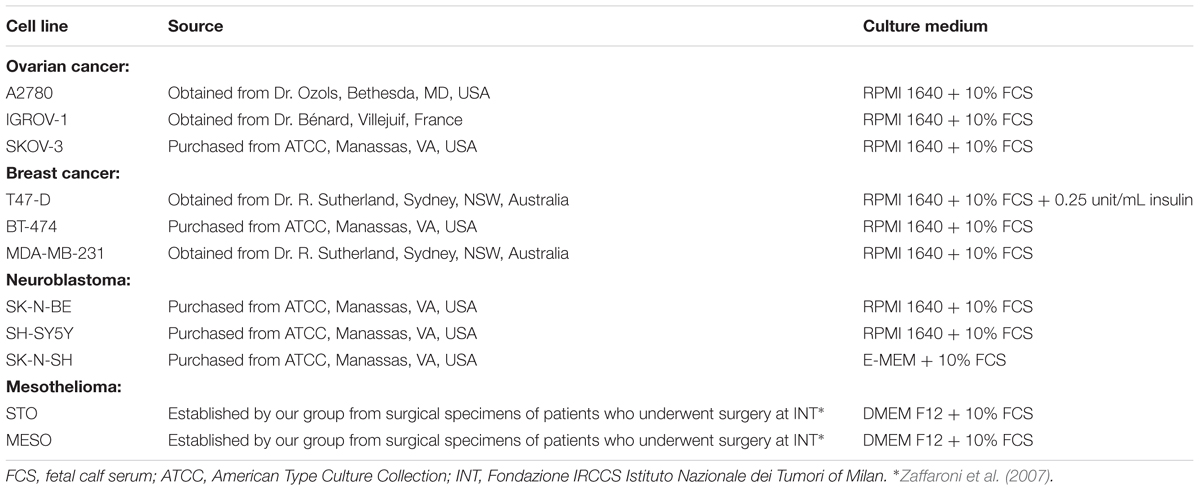Click the Ovarian cancer section heading

click(69, 67)
